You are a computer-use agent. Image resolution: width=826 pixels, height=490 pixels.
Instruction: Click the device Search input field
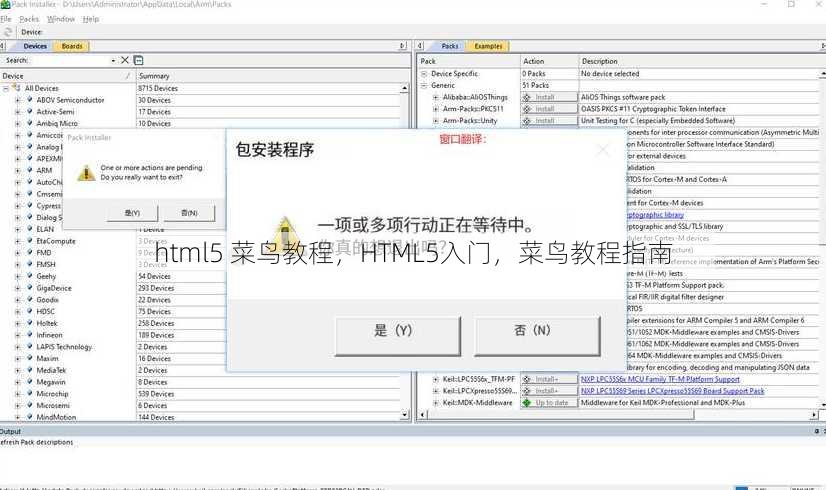[70, 61]
